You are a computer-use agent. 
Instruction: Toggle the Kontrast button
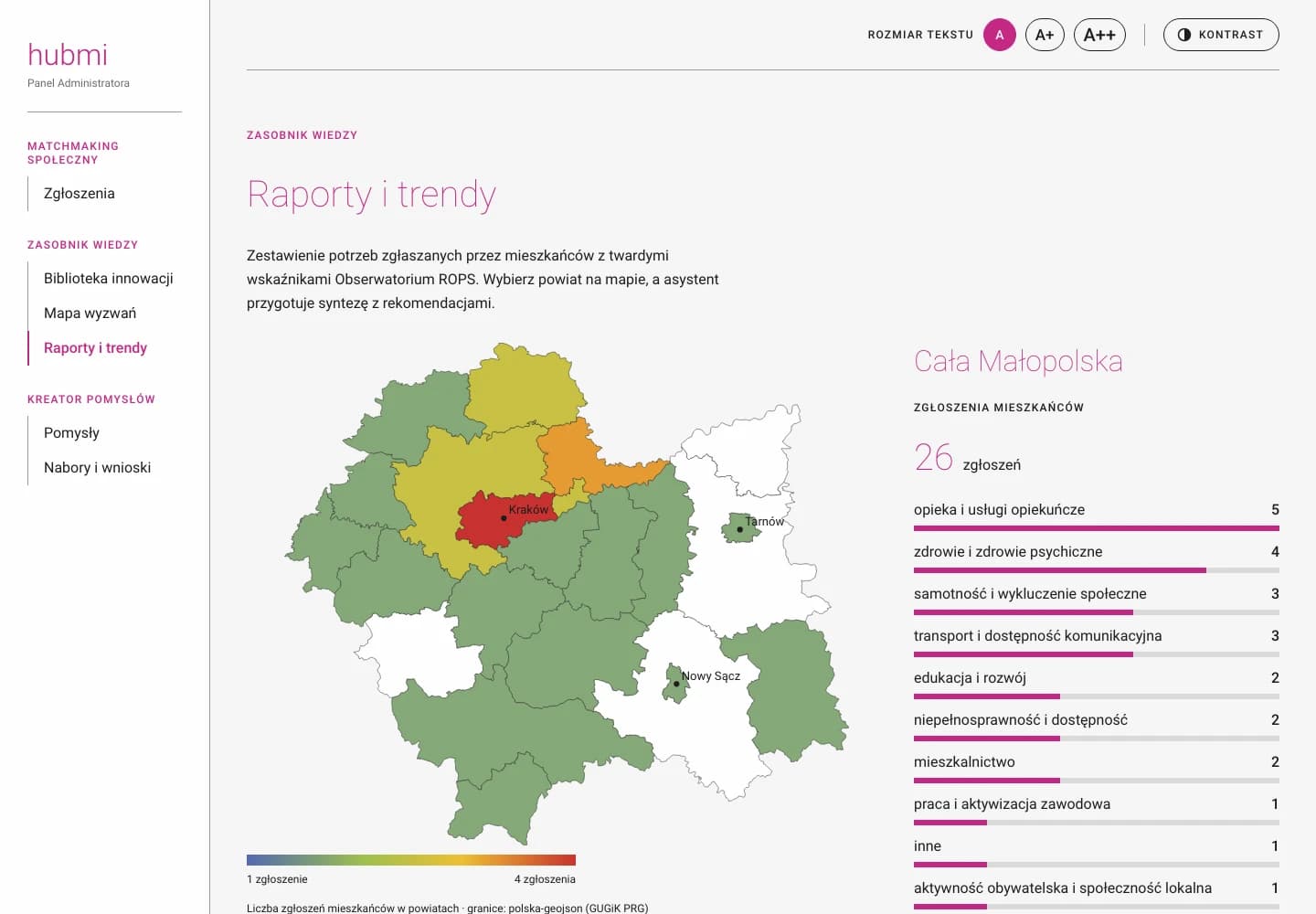[1221, 35]
